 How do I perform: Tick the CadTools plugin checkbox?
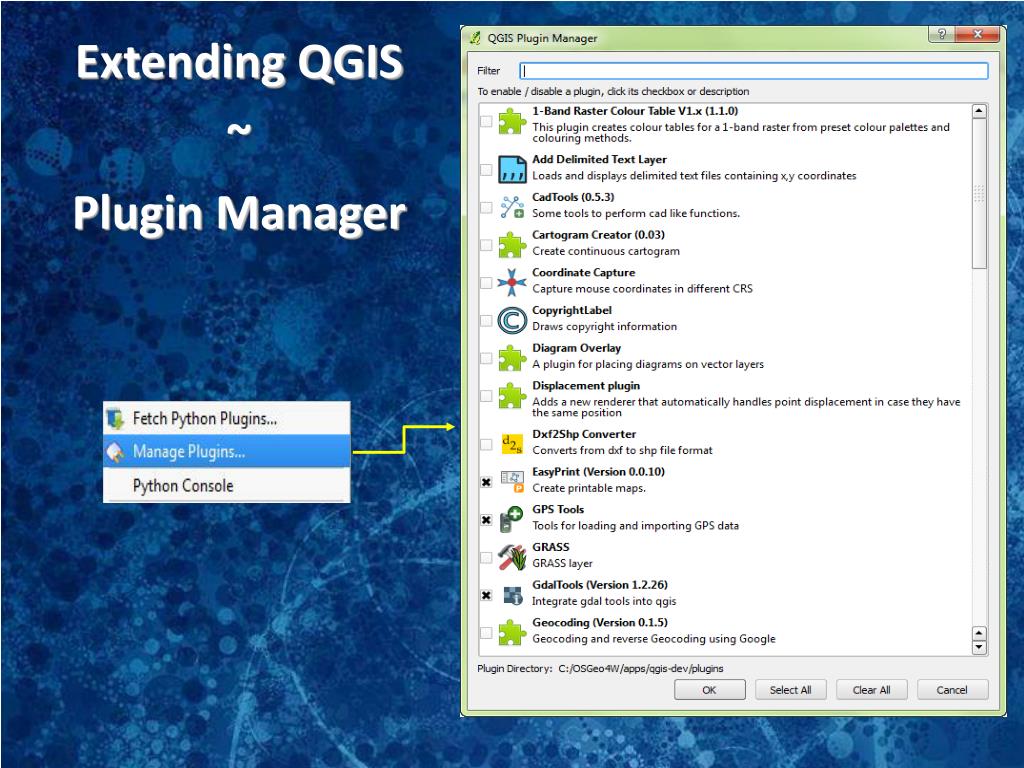(x=486, y=208)
